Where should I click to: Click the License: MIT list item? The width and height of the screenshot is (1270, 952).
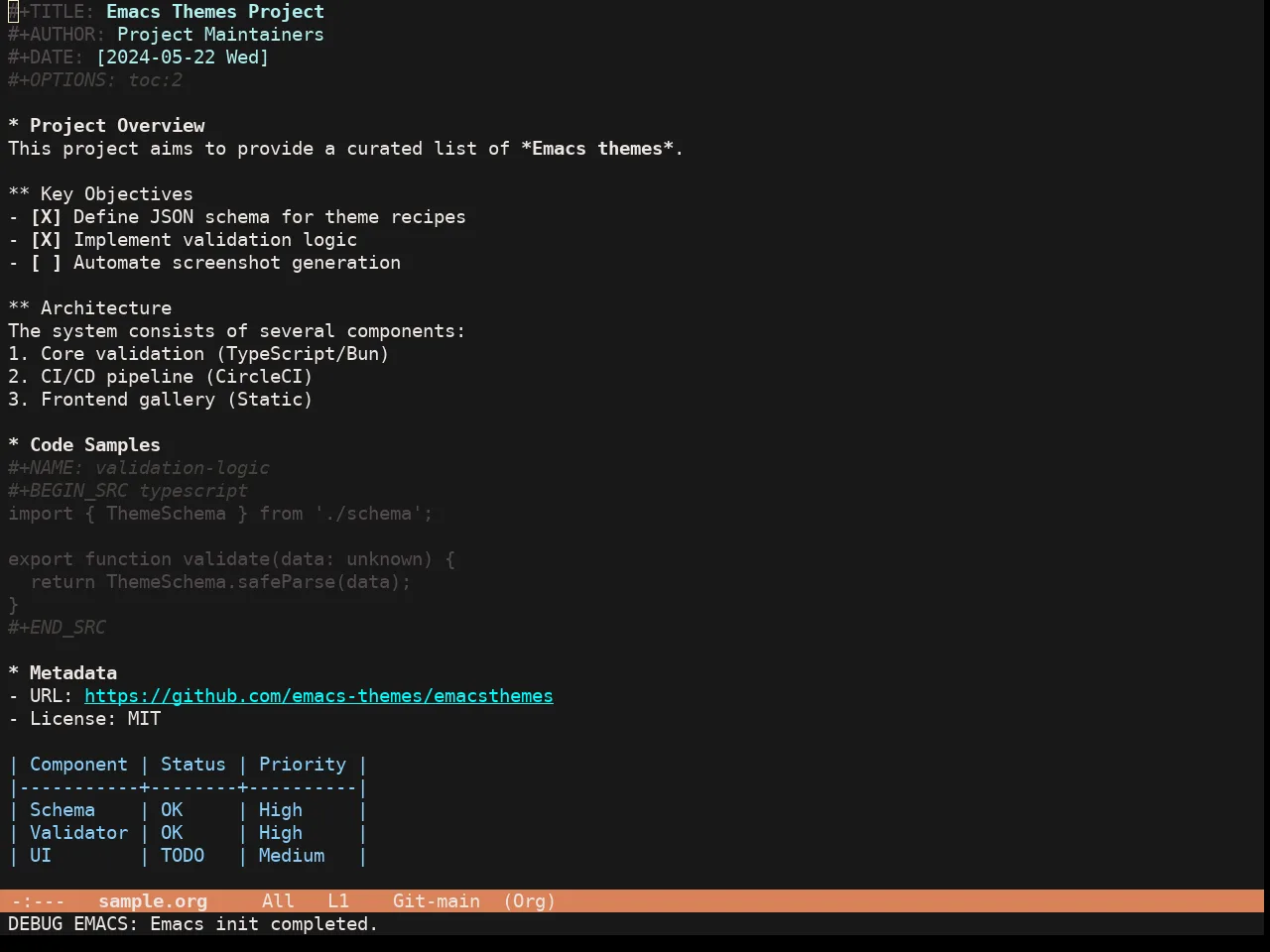pos(84,719)
